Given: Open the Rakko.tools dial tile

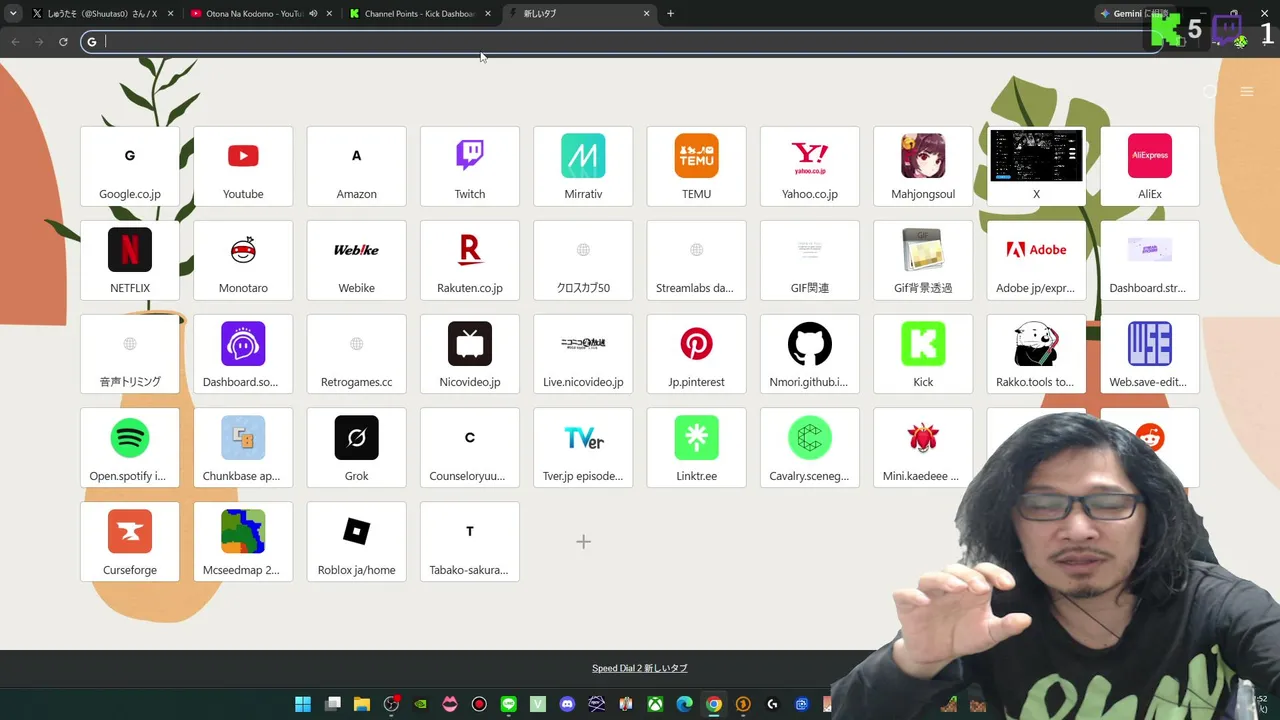Looking at the screenshot, I should 1036,354.
